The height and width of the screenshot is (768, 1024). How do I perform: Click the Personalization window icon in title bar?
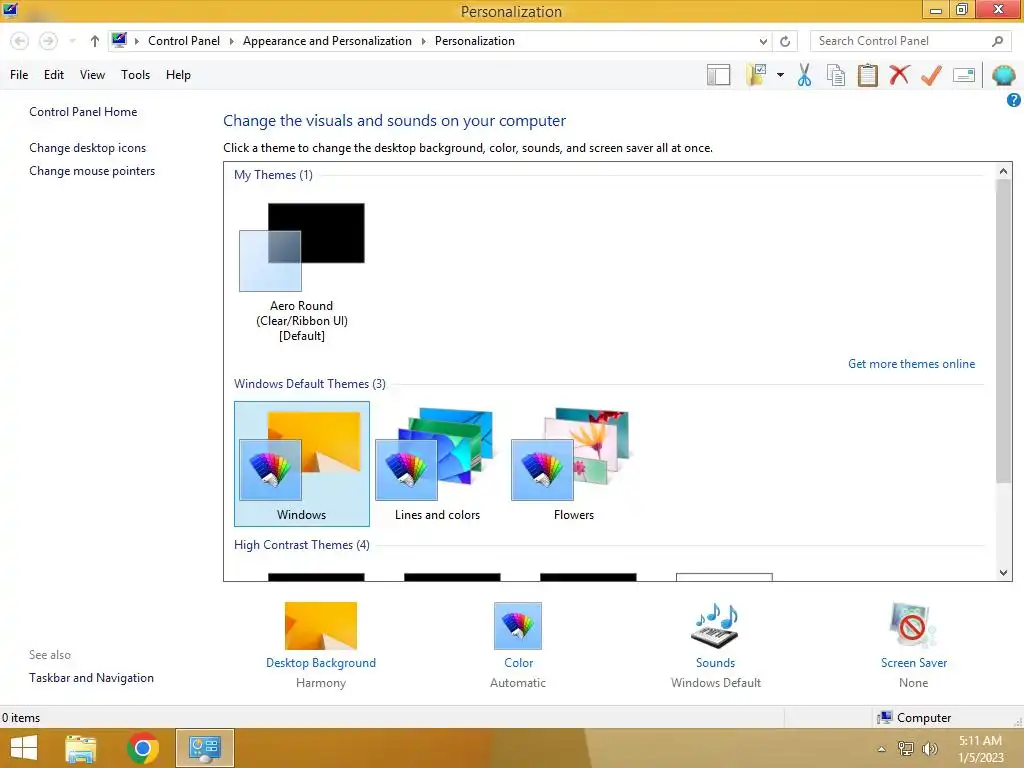10,10
